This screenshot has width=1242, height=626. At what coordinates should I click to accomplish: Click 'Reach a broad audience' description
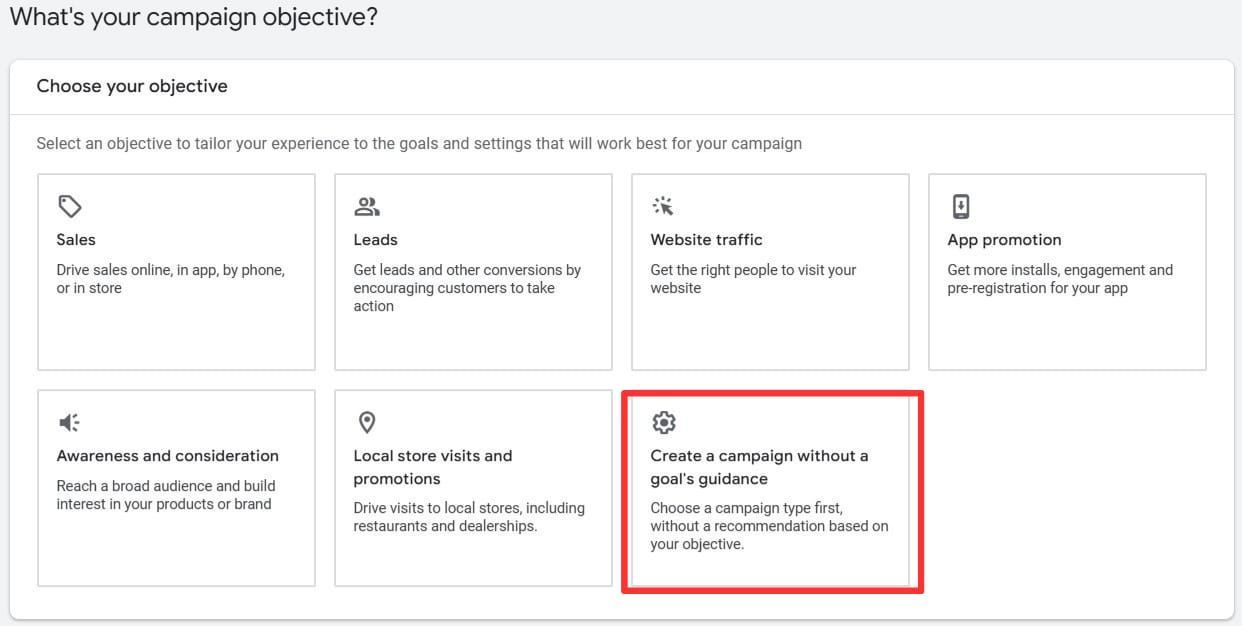[x=166, y=495]
